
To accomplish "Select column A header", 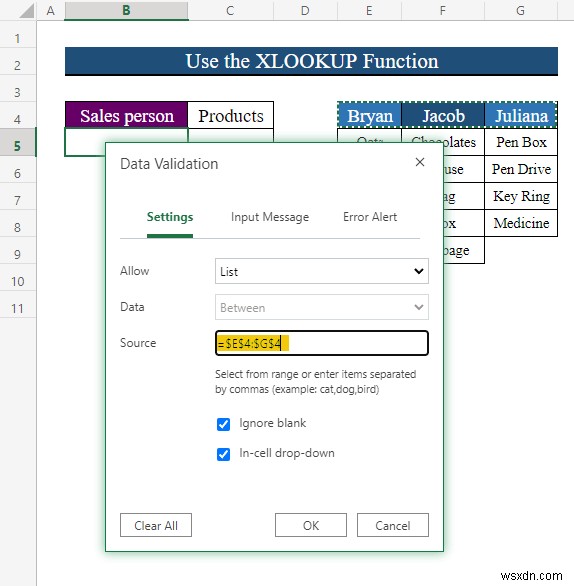I will click(50, 10).
